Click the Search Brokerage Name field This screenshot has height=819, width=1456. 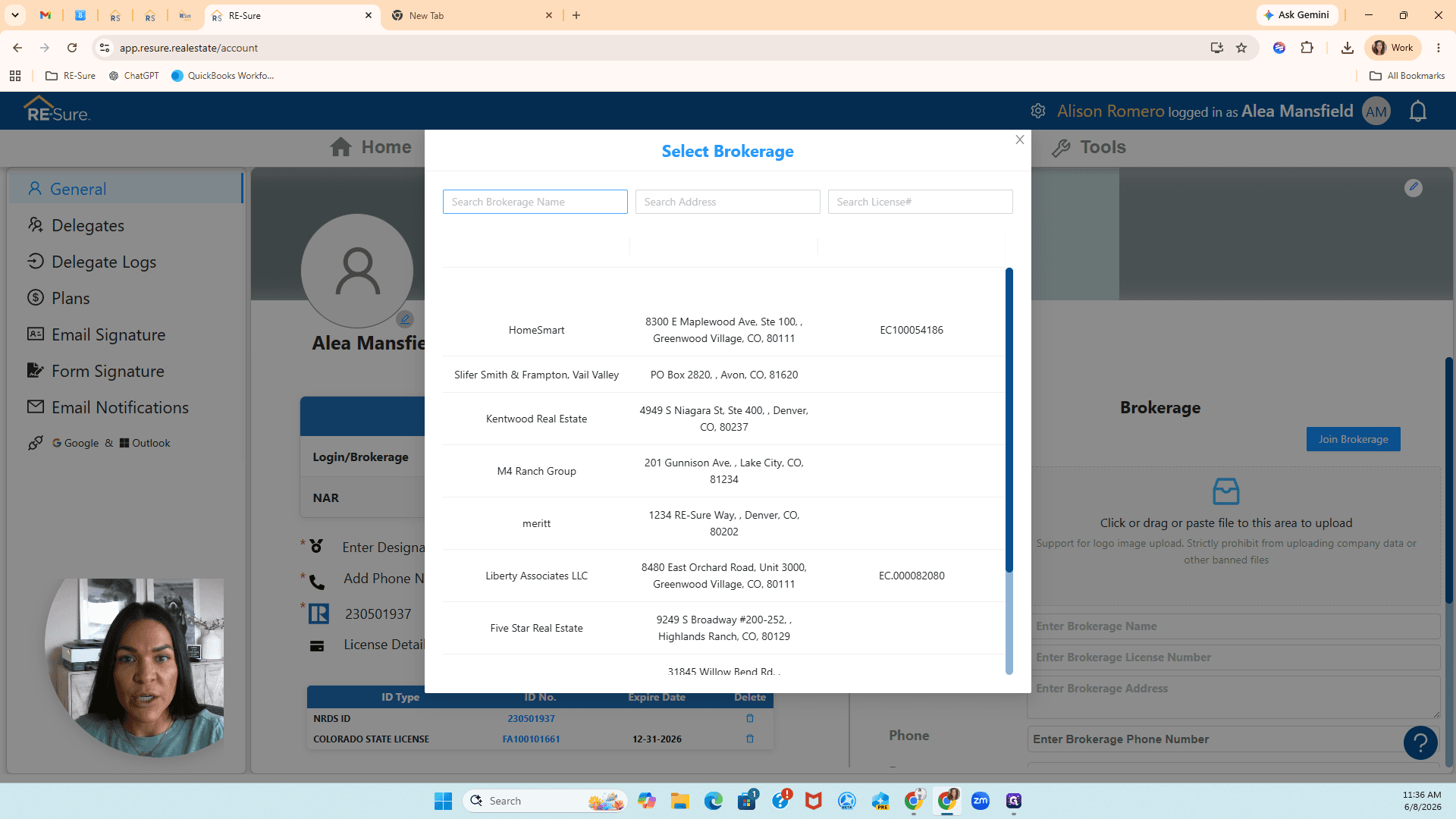tap(535, 202)
